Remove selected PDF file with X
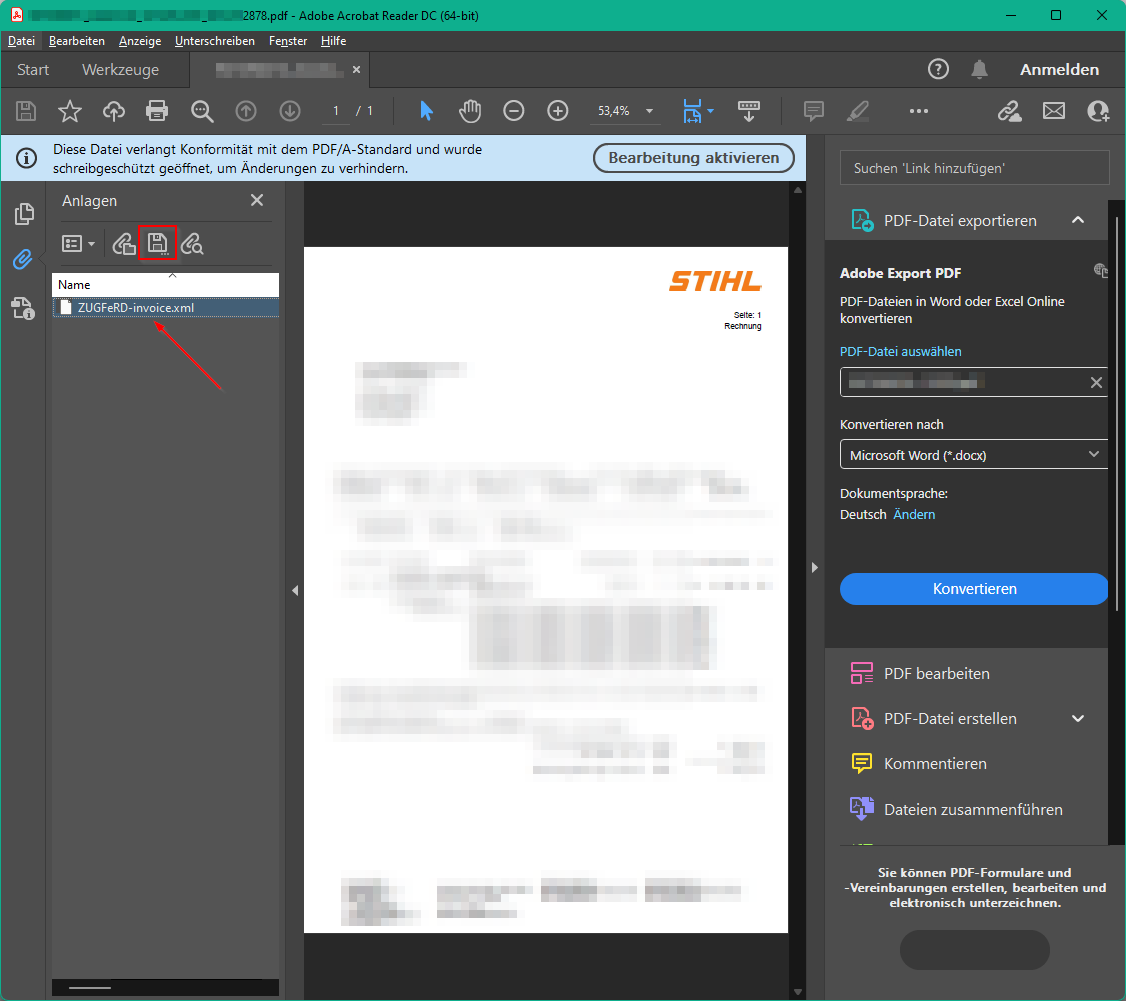Viewport: 1126px width, 1001px height. point(1096,383)
